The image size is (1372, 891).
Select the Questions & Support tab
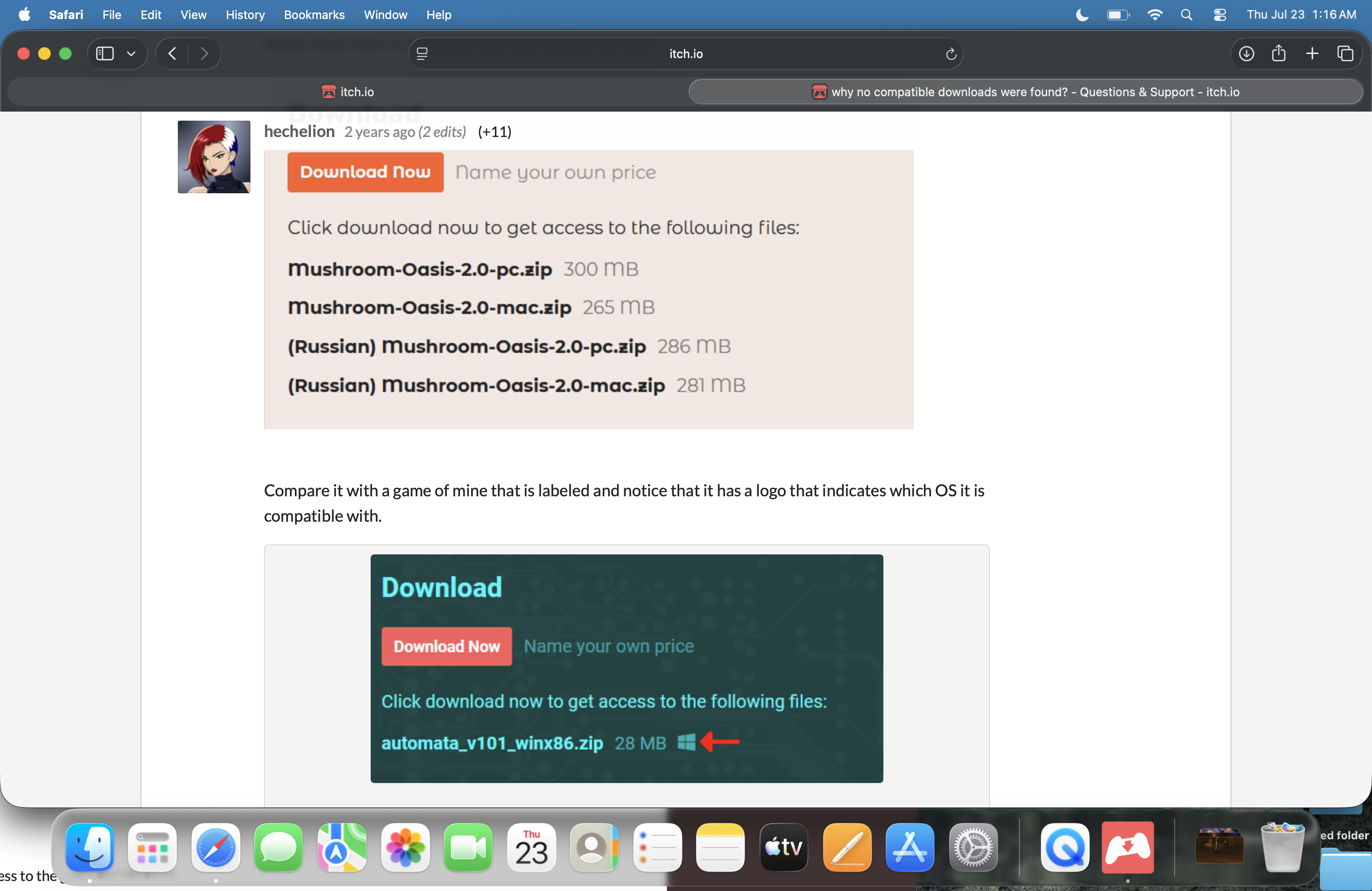tap(1025, 92)
